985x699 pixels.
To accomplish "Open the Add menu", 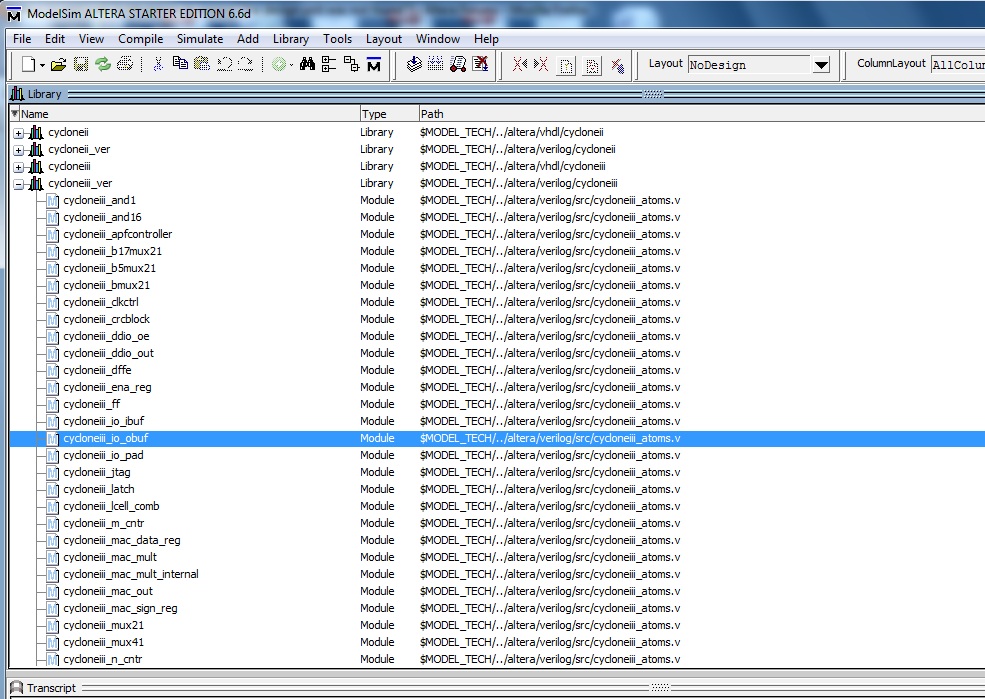I will coord(248,39).
